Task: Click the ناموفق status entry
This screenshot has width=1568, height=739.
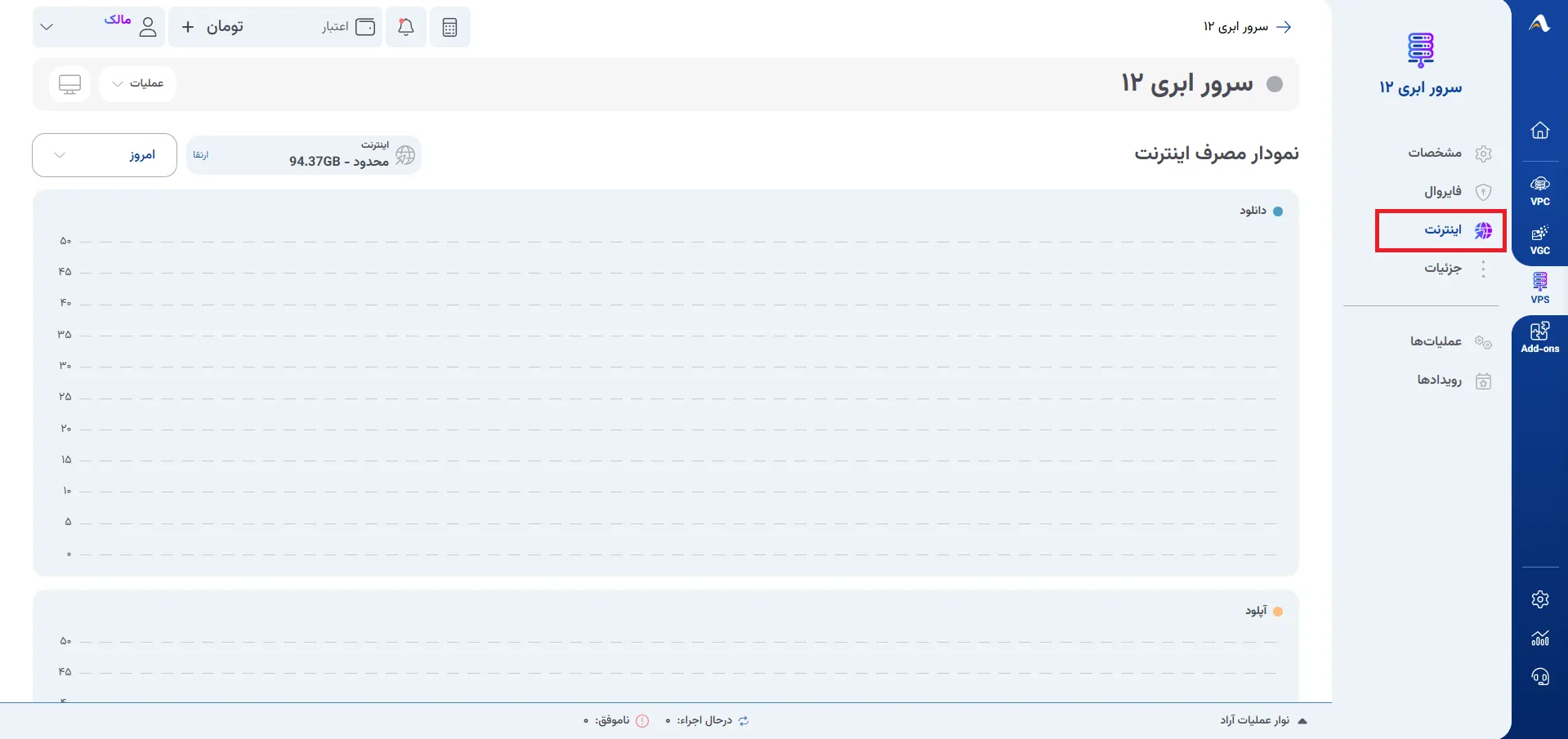Action: 616,720
